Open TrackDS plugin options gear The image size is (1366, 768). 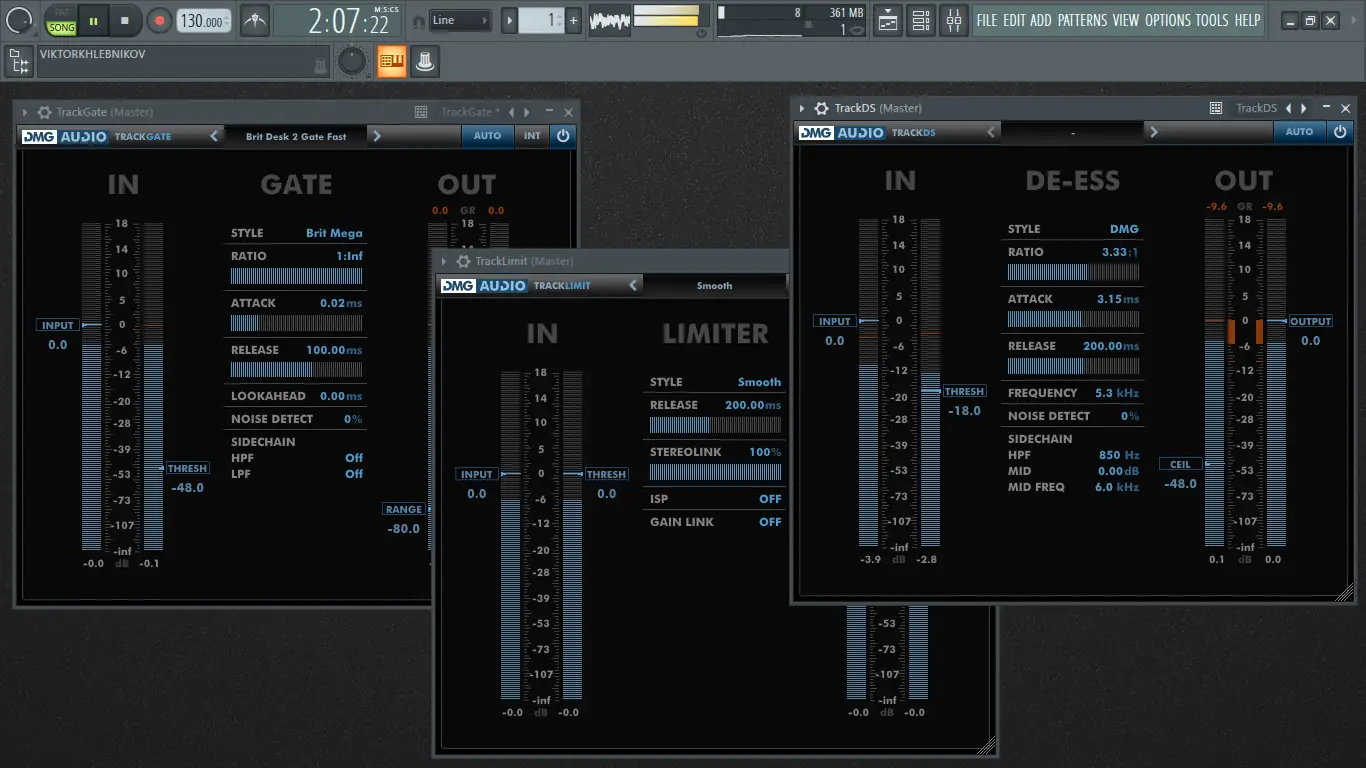(x=822, y=108)
